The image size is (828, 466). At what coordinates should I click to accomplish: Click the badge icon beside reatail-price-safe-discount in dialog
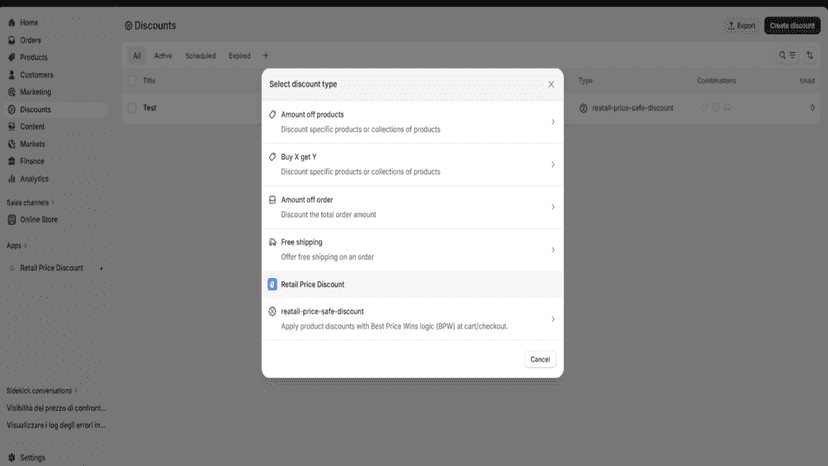tap(272, 311)
